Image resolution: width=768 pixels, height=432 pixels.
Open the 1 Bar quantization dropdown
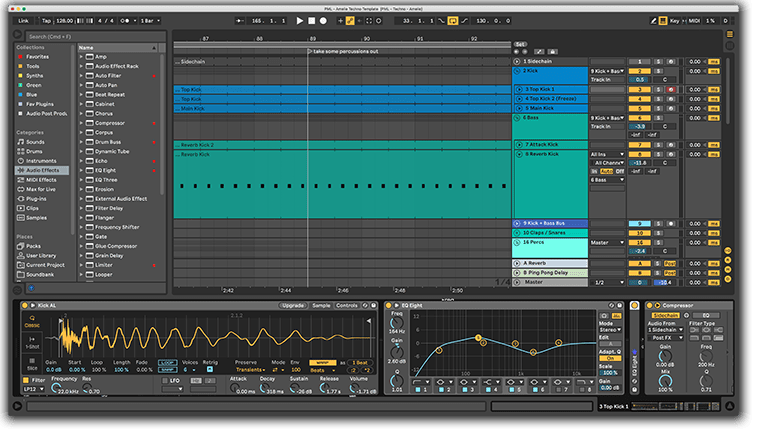pyautogui.click(x=150, y=21)
